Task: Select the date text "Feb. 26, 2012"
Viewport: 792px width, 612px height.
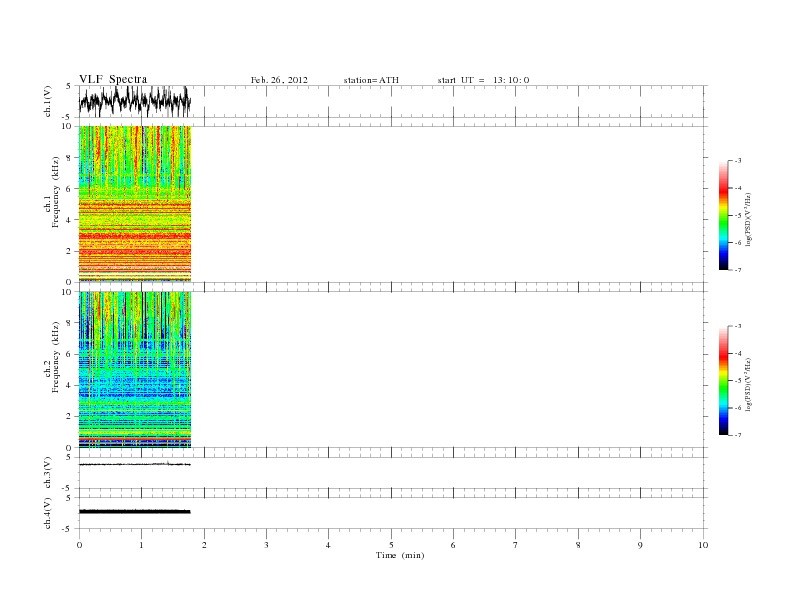Action: [x=279, y=80]
